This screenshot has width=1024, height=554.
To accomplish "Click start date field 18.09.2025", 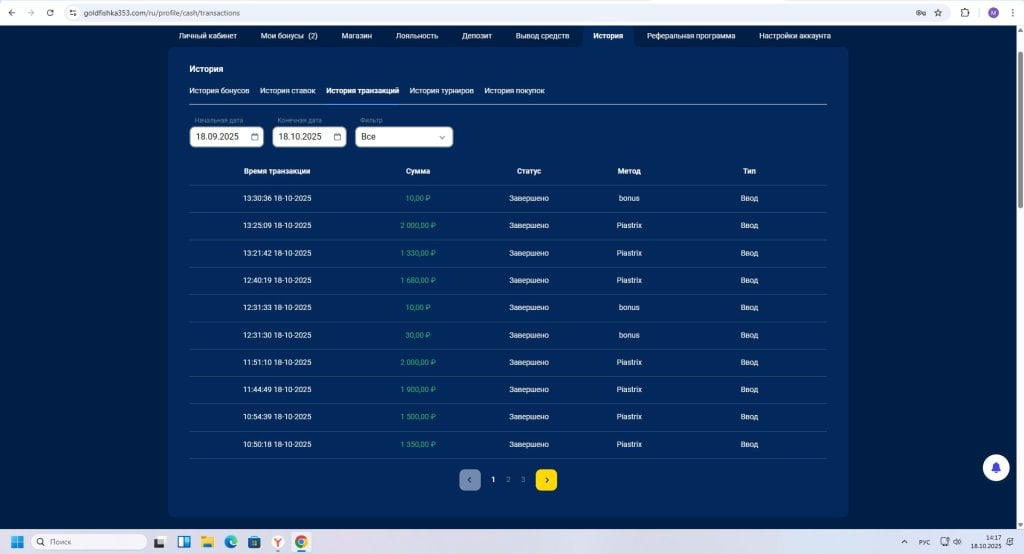I will [227, 137].
